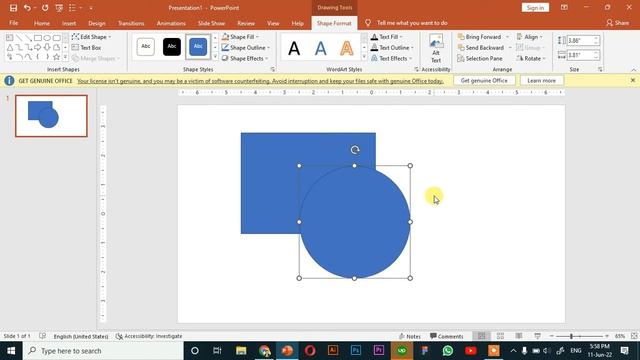Open the Insert ribbon tab

point(69,23)
